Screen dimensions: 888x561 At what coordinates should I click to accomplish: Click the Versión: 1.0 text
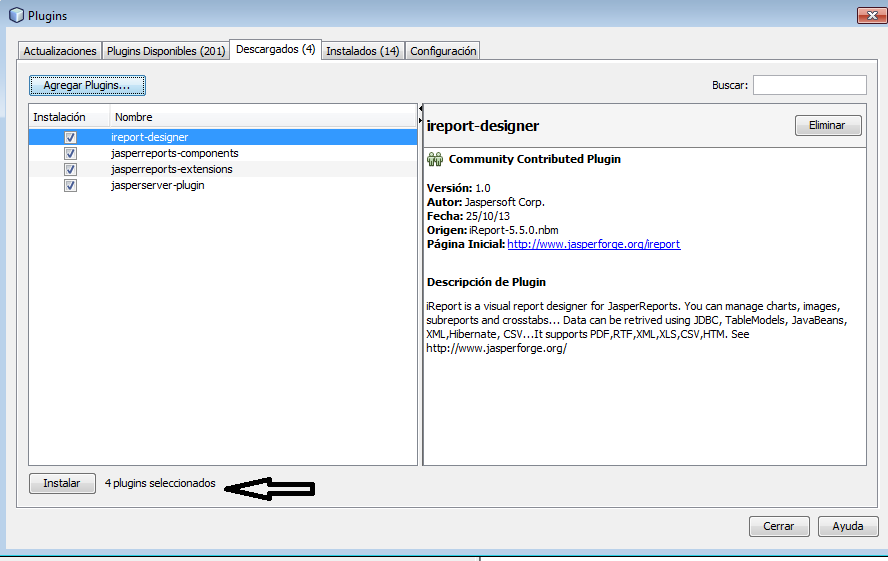(459, 188)
